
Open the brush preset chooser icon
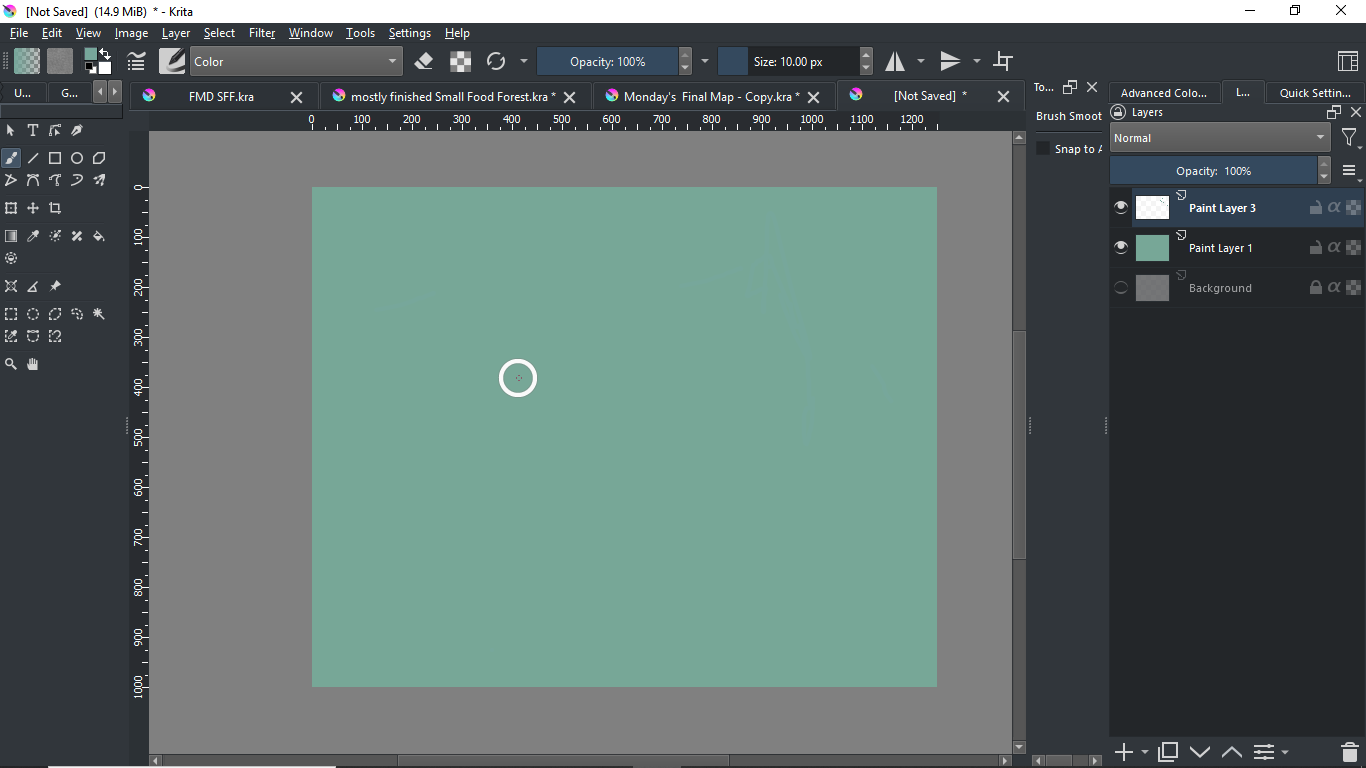172,61
